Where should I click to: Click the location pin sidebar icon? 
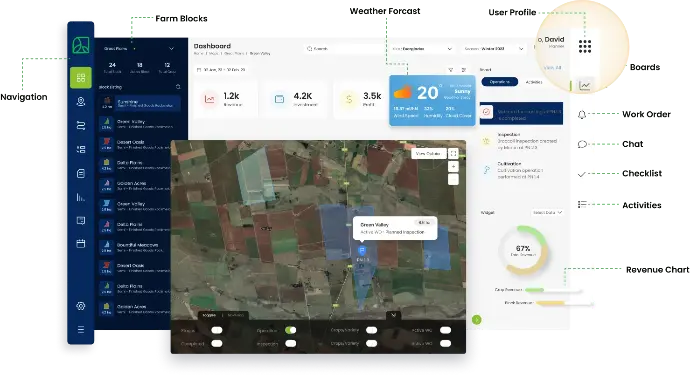(81, 102)
